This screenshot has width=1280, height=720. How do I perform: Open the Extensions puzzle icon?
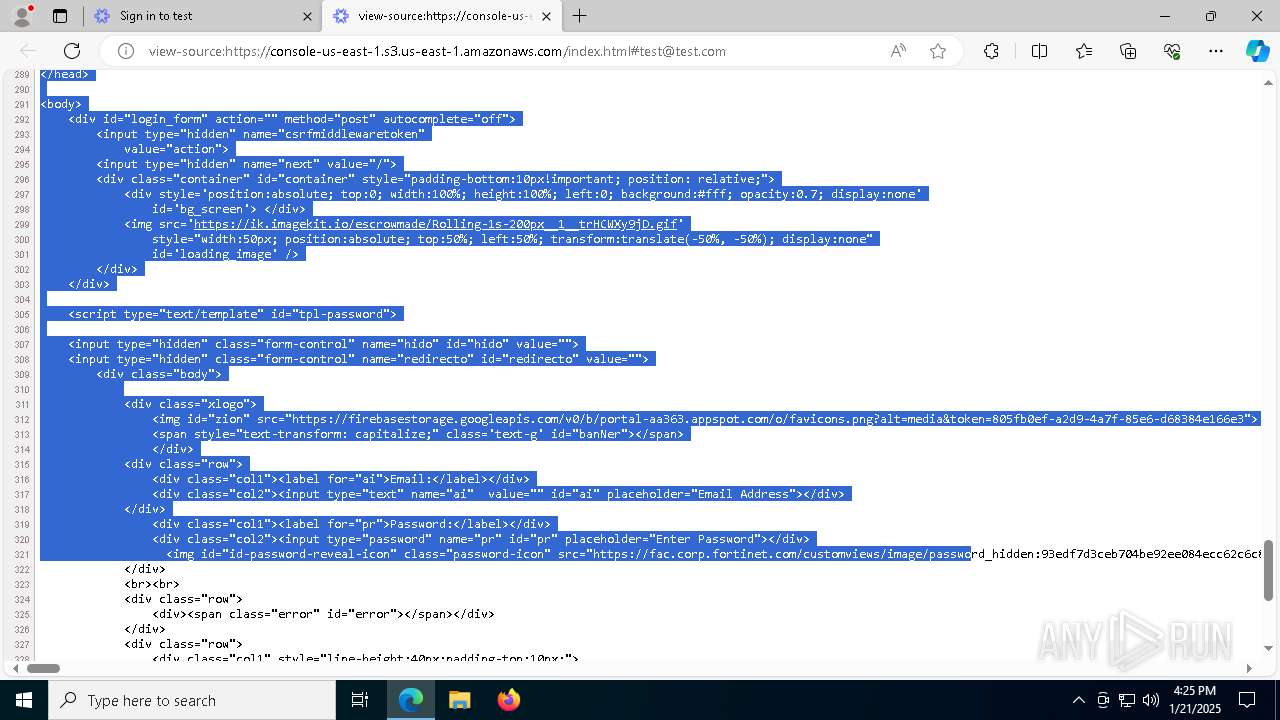point(991,51)
